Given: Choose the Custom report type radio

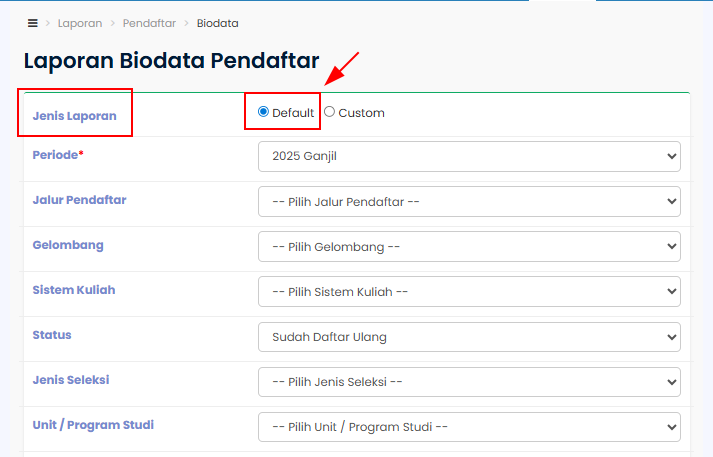Looking at the screenshot, I should point(330,112).
